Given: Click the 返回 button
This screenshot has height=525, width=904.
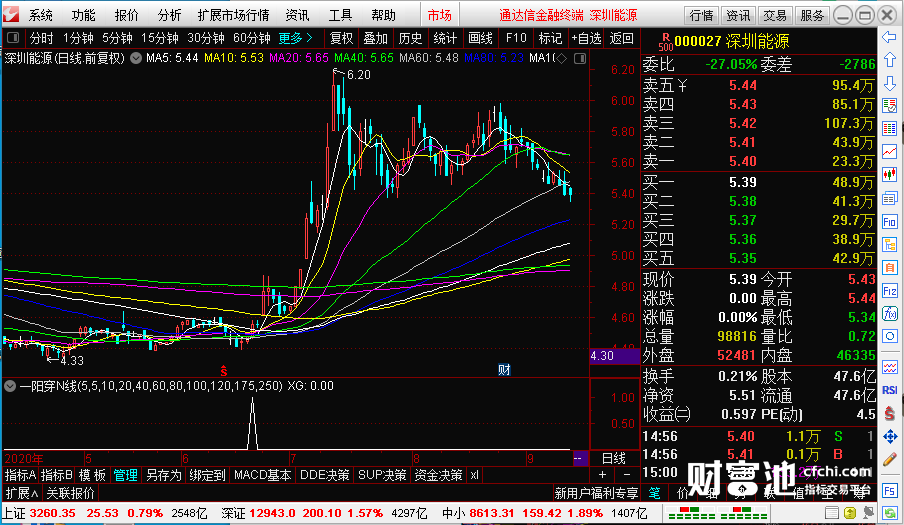Looking at the screenshot, I should [622, 39].
